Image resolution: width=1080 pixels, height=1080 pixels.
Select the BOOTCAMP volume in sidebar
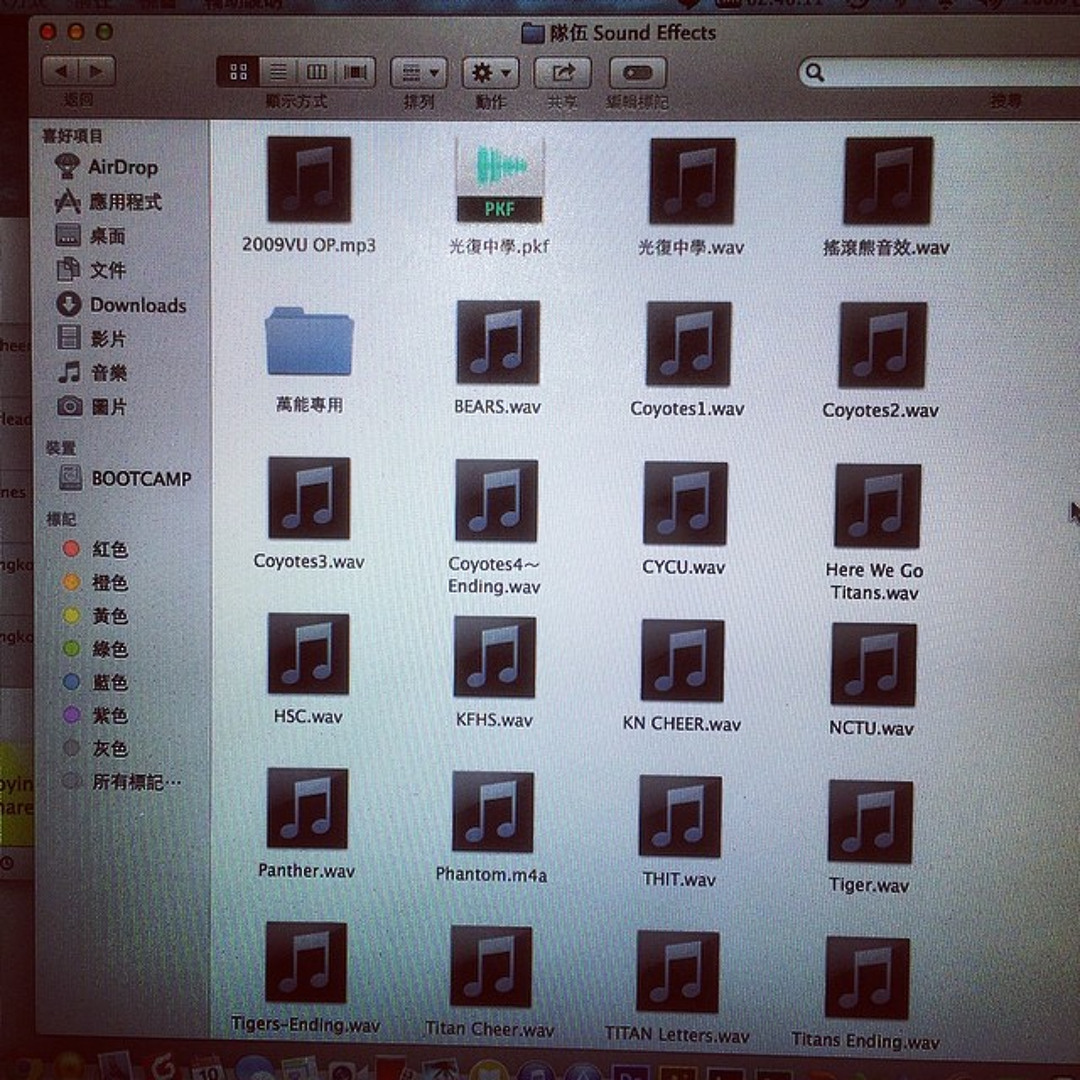point(140,479)
